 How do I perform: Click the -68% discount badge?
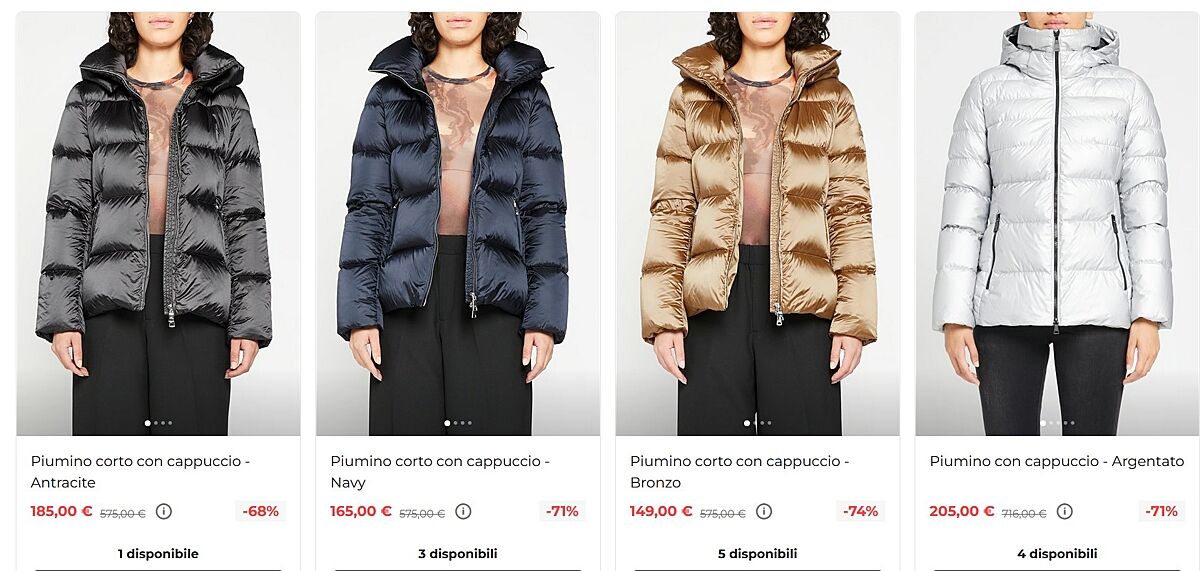tap(261, 511)
